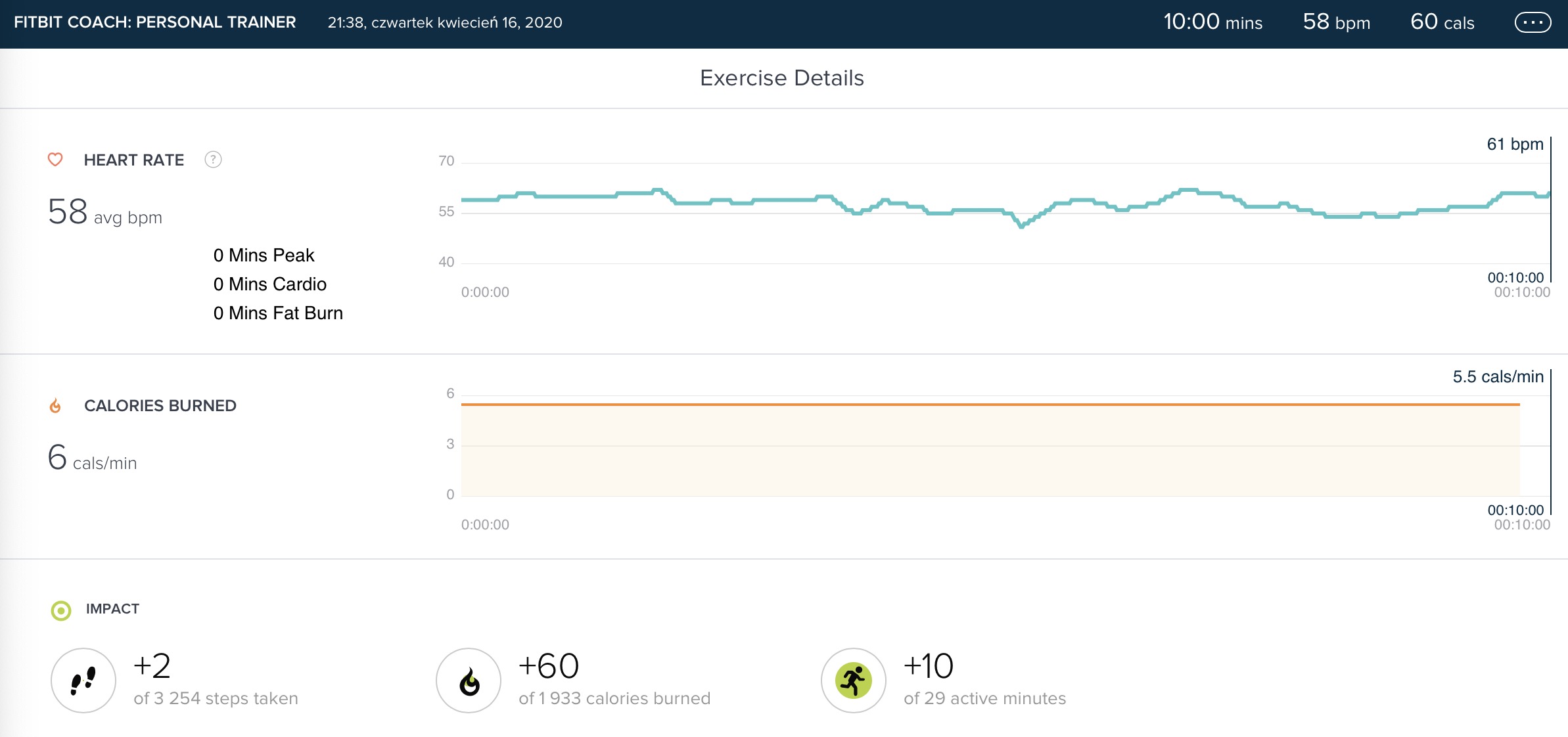Click the 58 bpm summary in header

click(x=1336, y=22)
